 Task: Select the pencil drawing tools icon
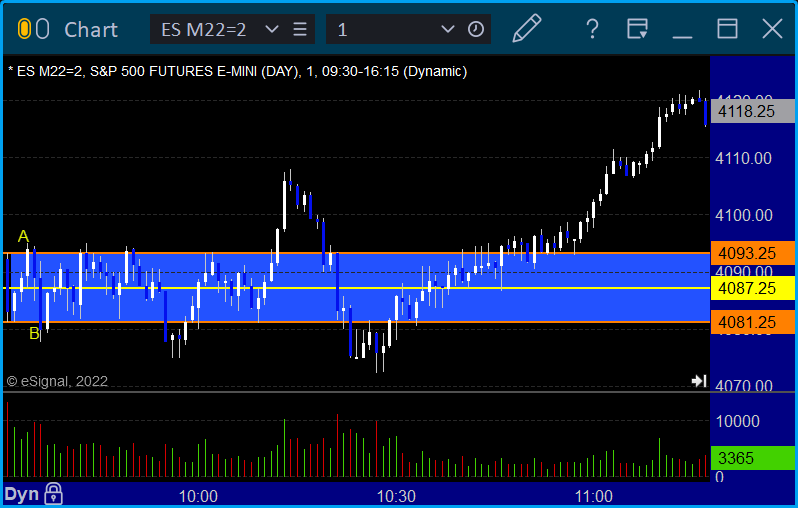(x=526, y=29)
